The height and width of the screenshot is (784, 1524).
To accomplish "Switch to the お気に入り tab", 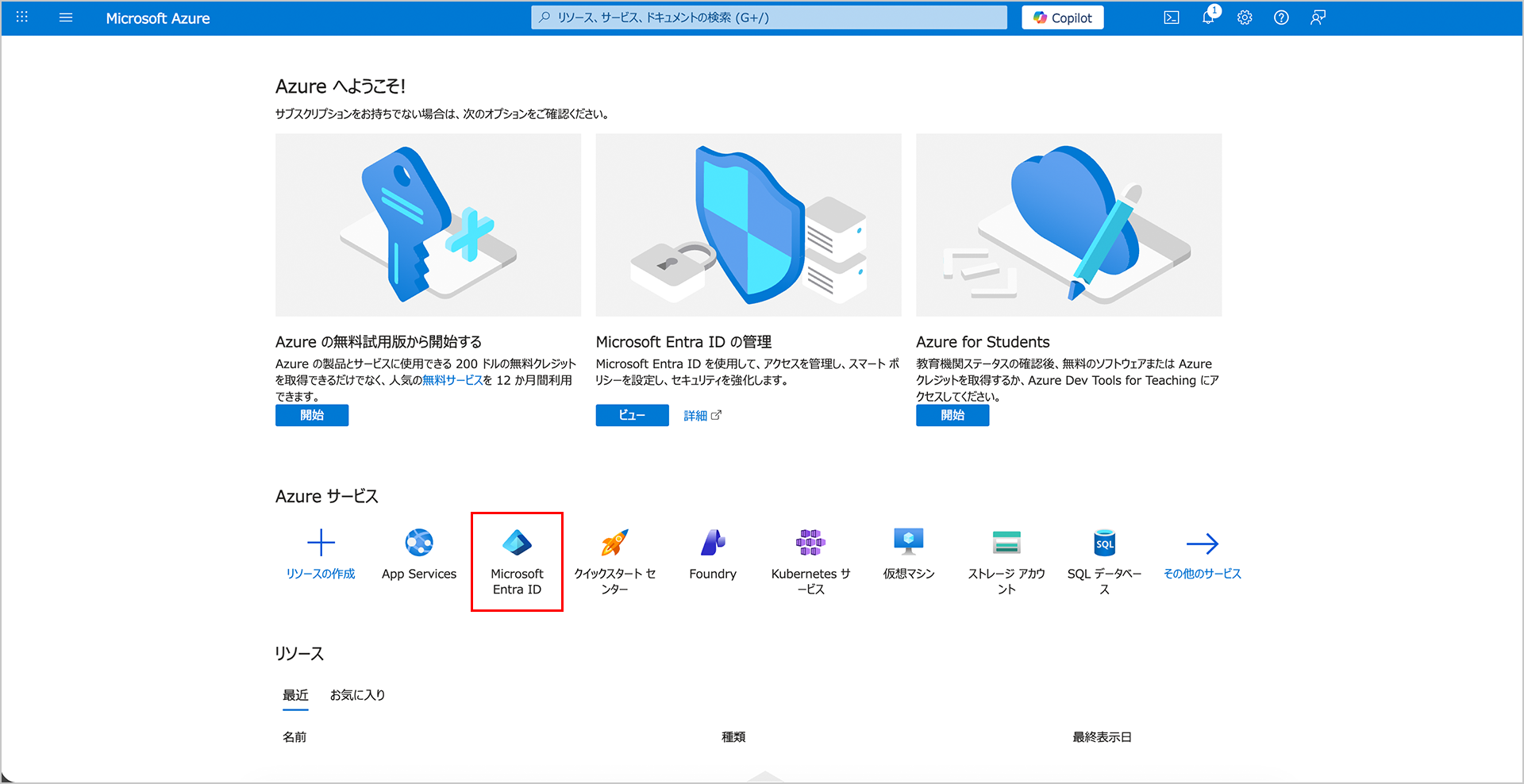I will pyautogui.click(x=357, y=695).
